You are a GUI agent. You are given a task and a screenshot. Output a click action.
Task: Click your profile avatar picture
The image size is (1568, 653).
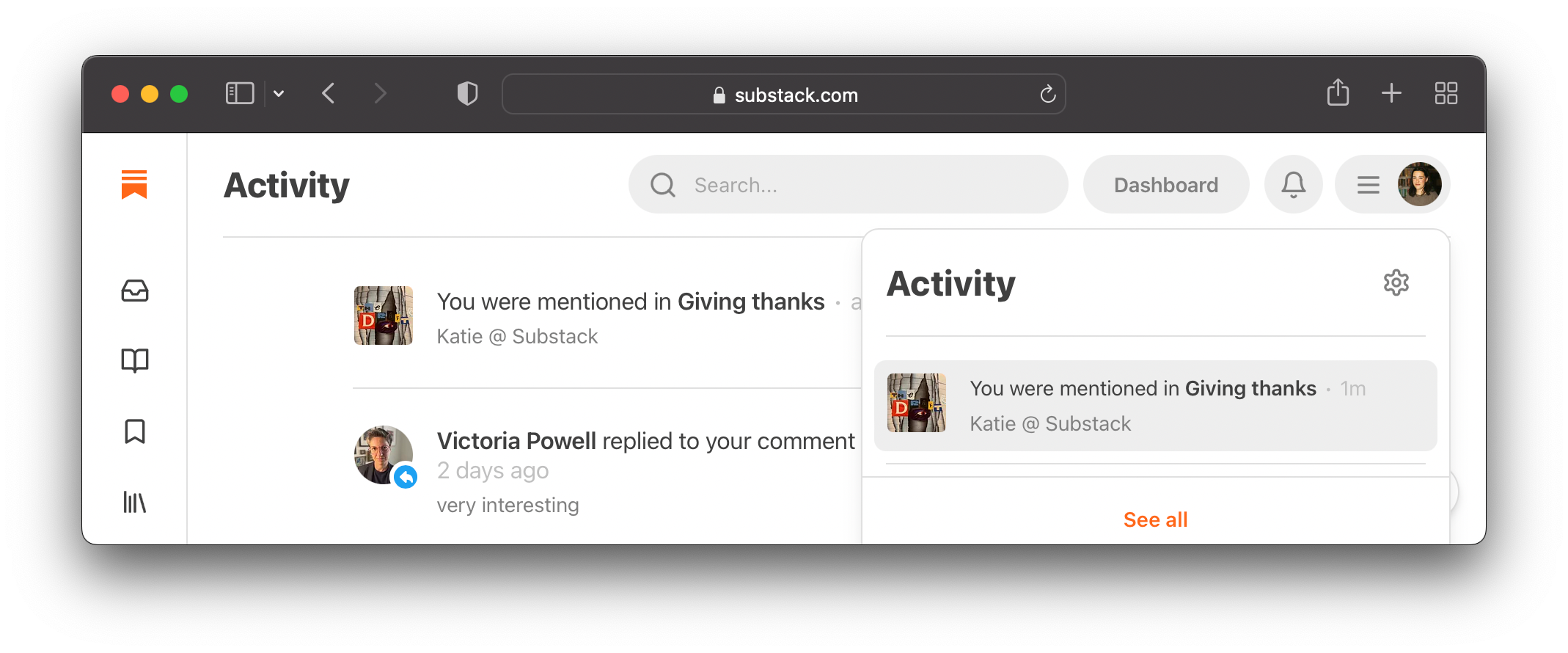coord(1420,184)
